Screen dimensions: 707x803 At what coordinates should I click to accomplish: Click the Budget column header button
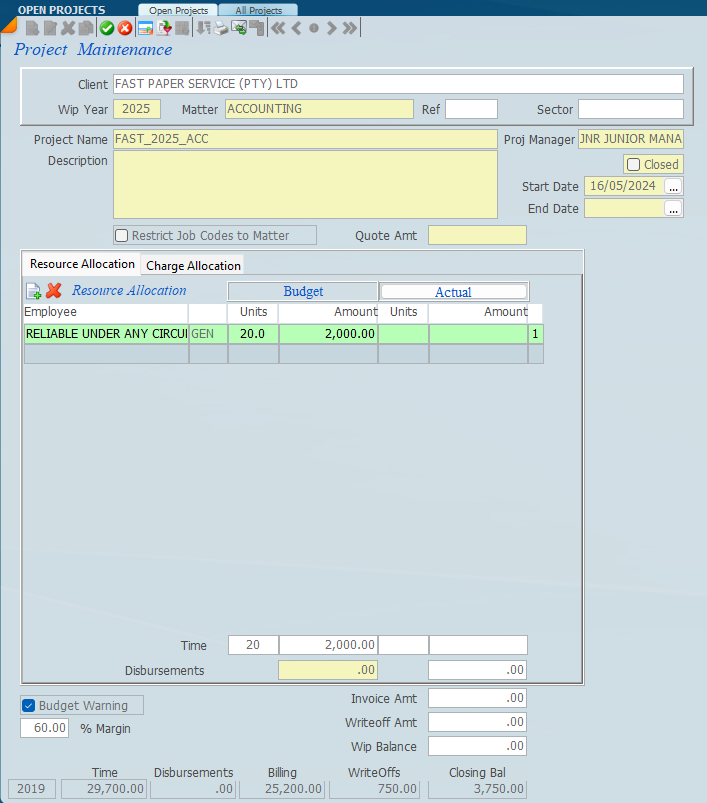pyautogui.click(x=303, y=291)
